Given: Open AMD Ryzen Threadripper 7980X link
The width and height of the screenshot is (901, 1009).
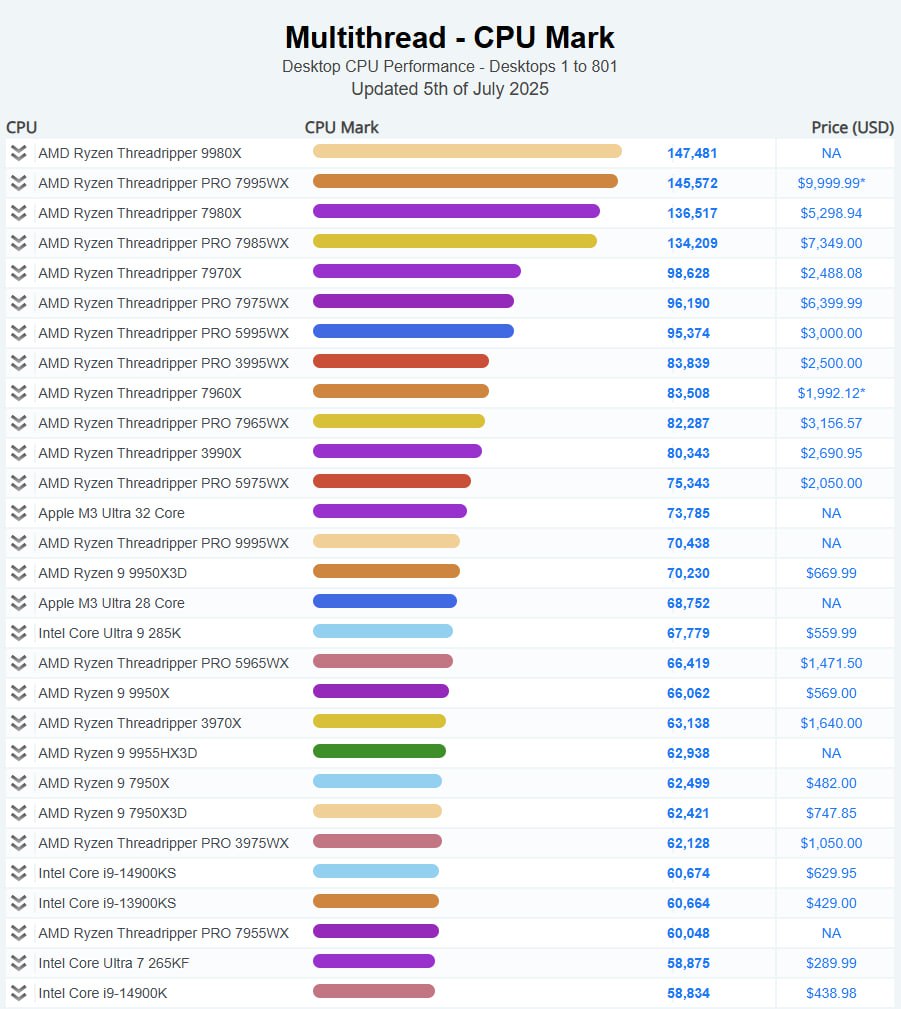Looking at the screenshot, I should pos(140,213).
